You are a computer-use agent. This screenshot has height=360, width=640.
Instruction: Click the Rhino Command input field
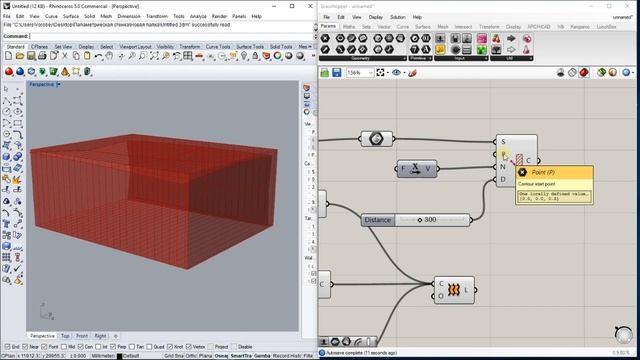click(x=171, y=36)
